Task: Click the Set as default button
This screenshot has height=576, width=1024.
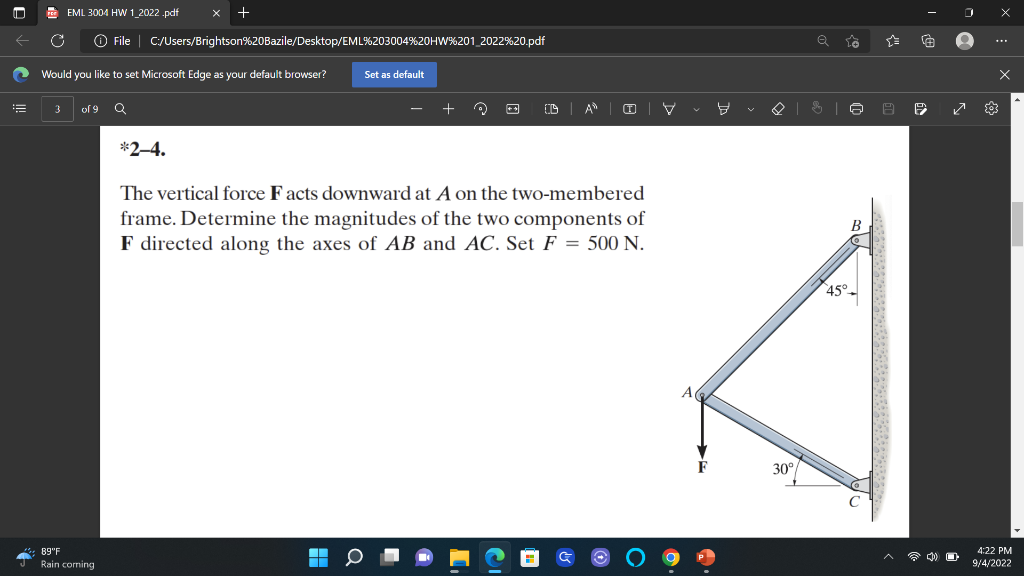Action: click(394, 74)
